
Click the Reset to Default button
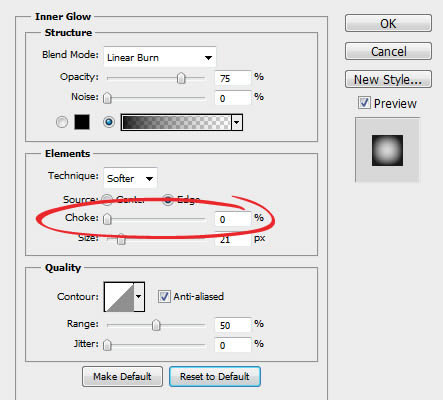coord(215,377)
